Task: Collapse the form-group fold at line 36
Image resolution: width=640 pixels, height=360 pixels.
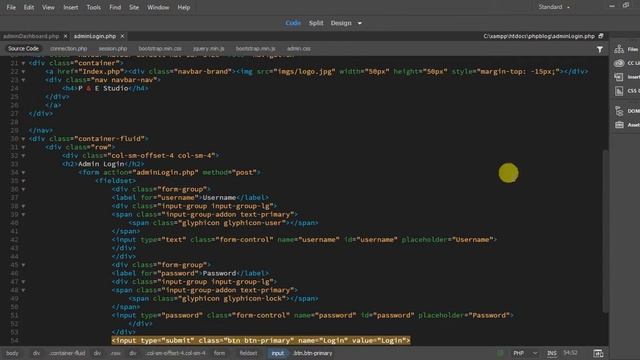Action: click(x=23, y=189)
